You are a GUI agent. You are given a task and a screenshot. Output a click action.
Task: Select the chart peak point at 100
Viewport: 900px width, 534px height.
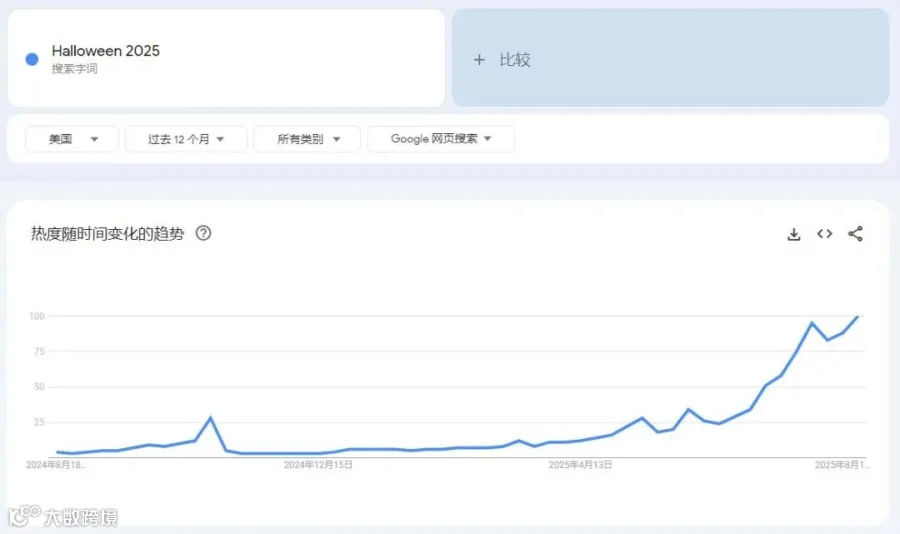click(858, 316)
